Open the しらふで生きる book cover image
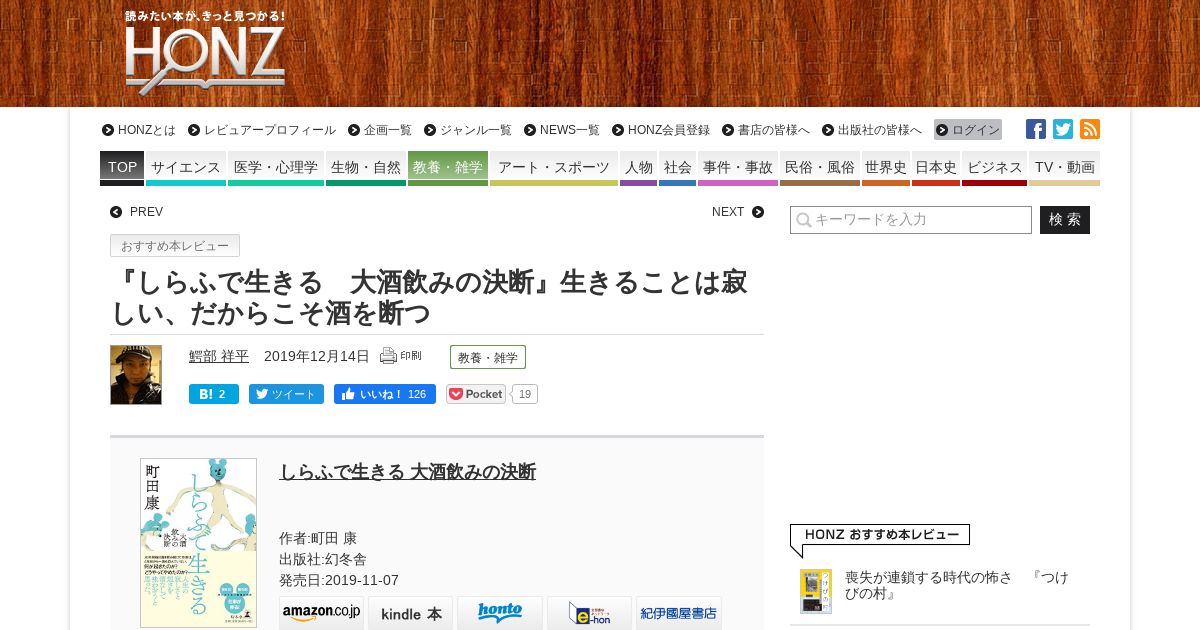1200x630 pixels. [199, 543]
